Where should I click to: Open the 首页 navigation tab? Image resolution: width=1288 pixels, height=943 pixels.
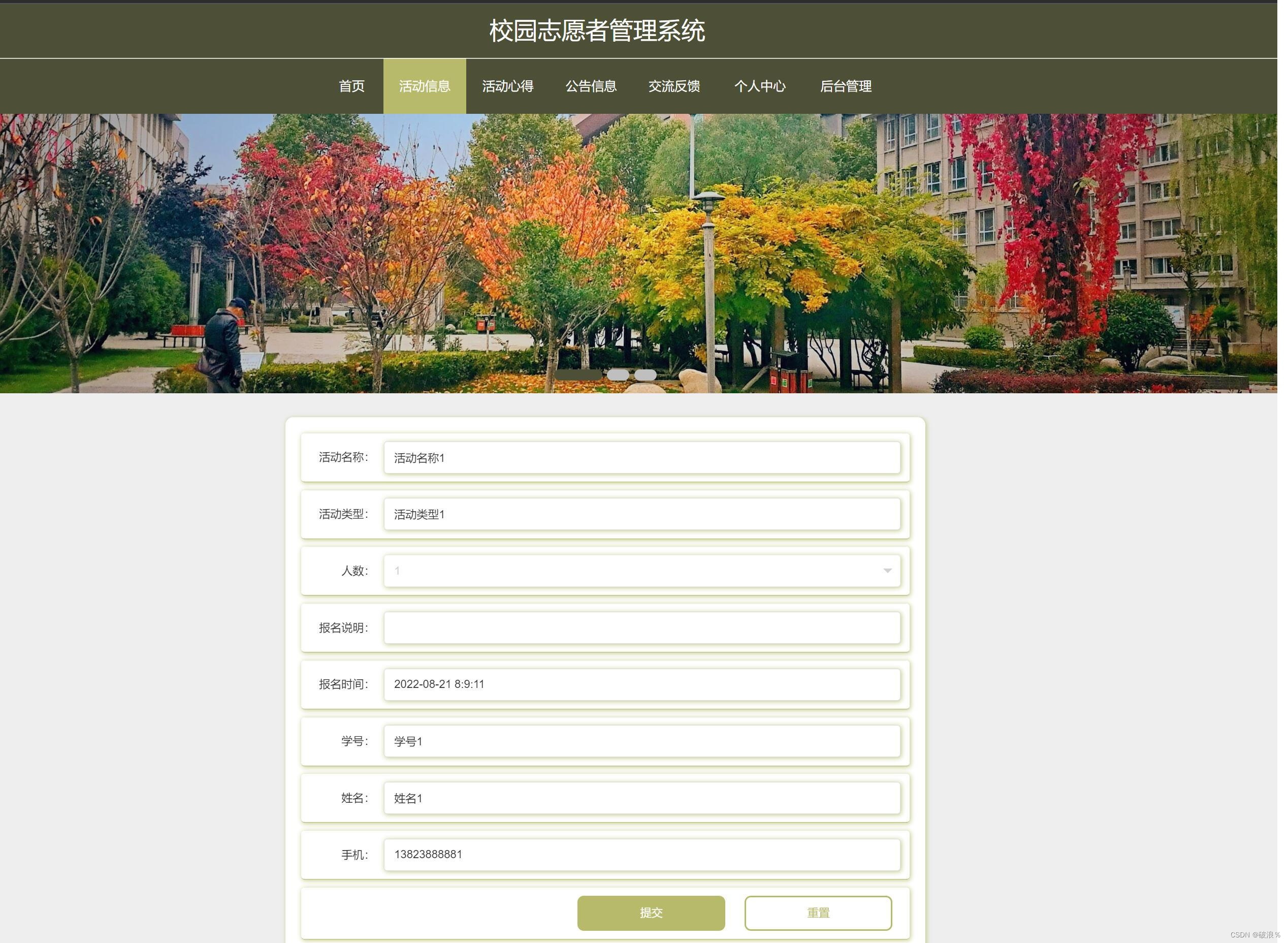pyautogui.click(x=351, y=86)
